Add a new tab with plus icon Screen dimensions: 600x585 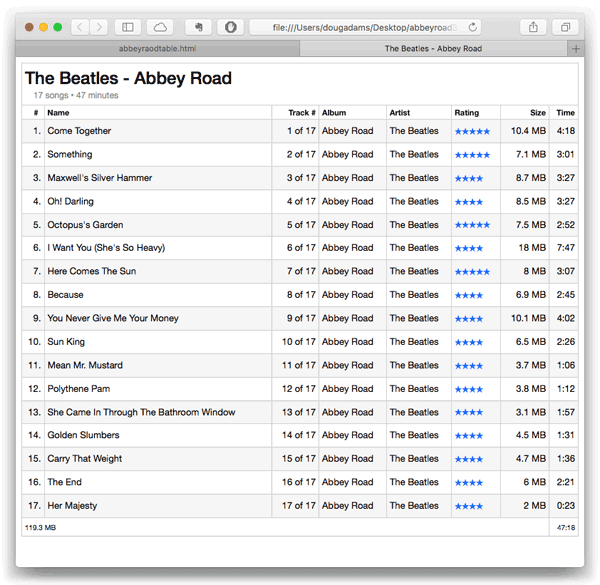pos(576,49)
